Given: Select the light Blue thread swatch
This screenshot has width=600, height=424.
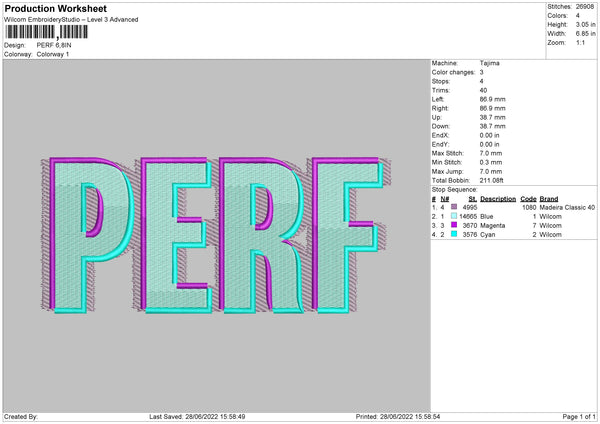Looking at the screenshot, I should coord(455,216).
